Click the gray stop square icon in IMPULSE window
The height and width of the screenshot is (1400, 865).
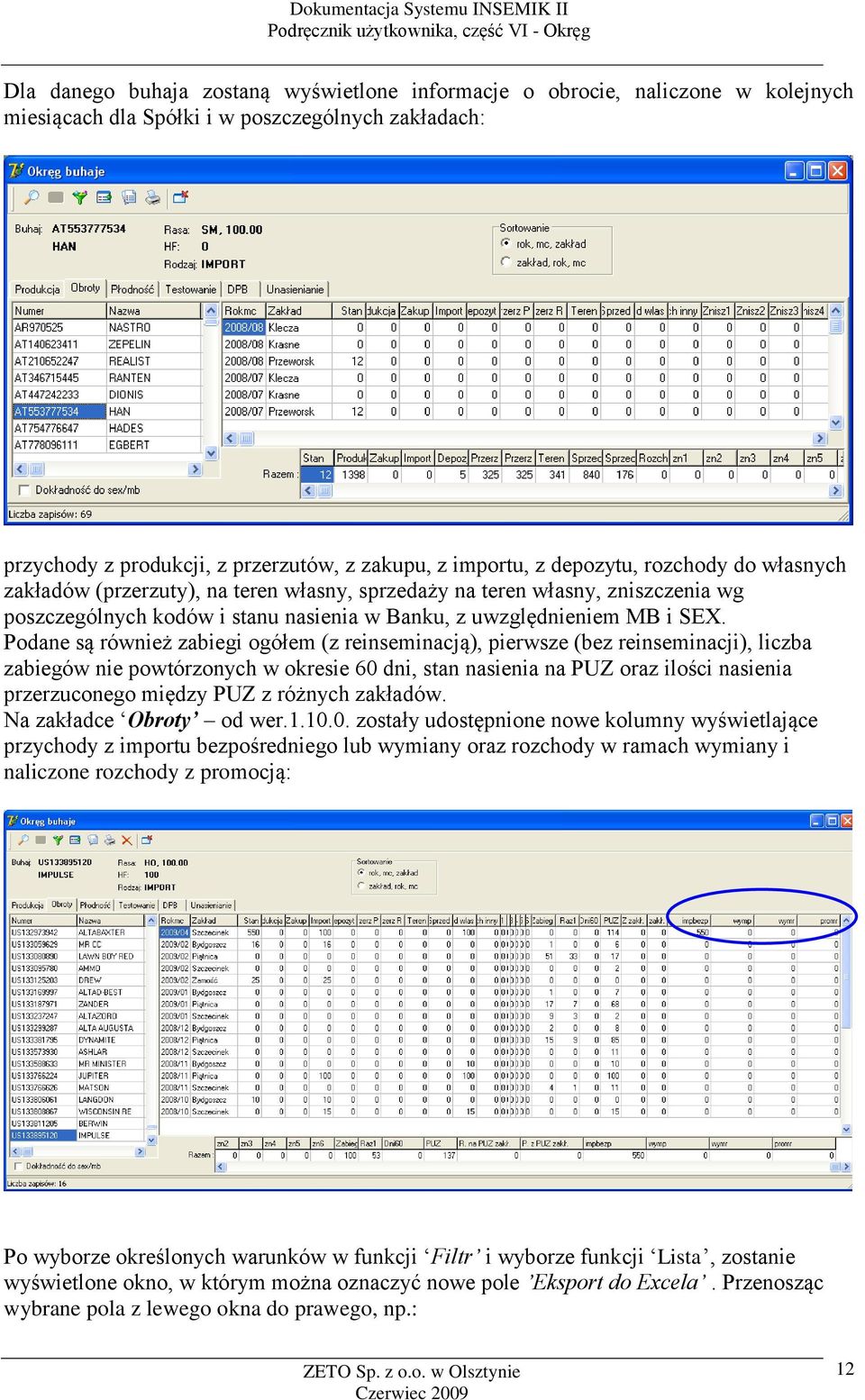click(40, 840)
